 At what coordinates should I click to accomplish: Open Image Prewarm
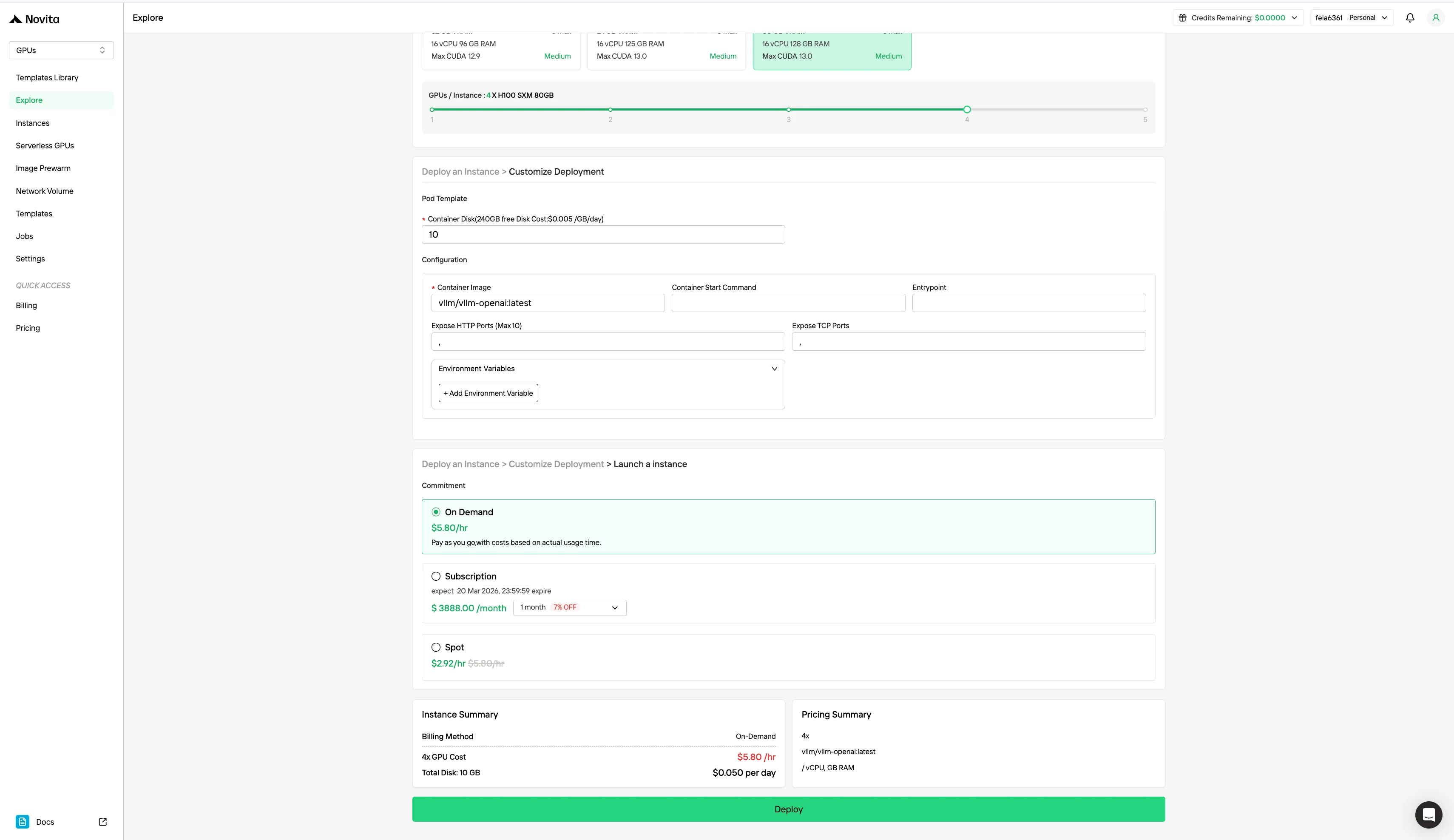point(43,168)
